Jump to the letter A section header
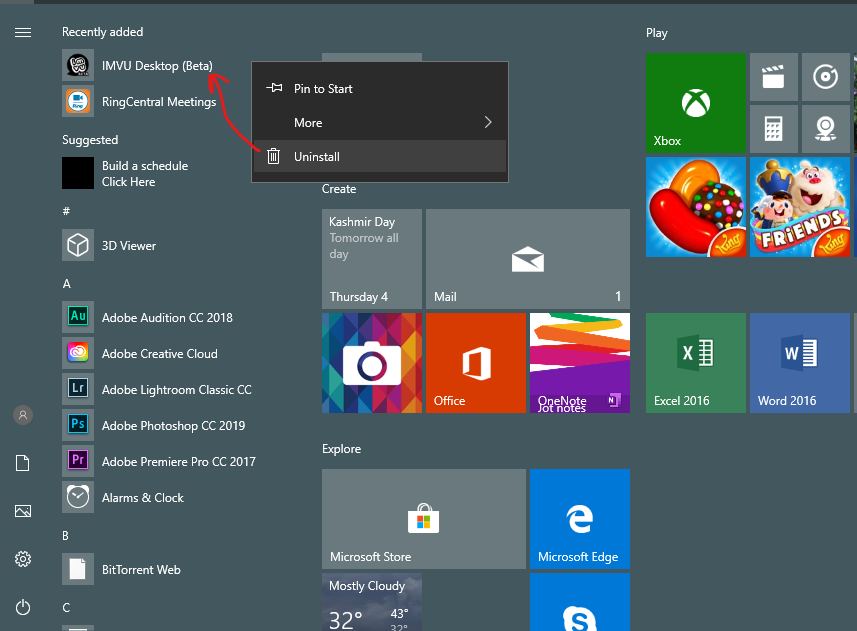This screenshot has width=857, height=631. 67,284
